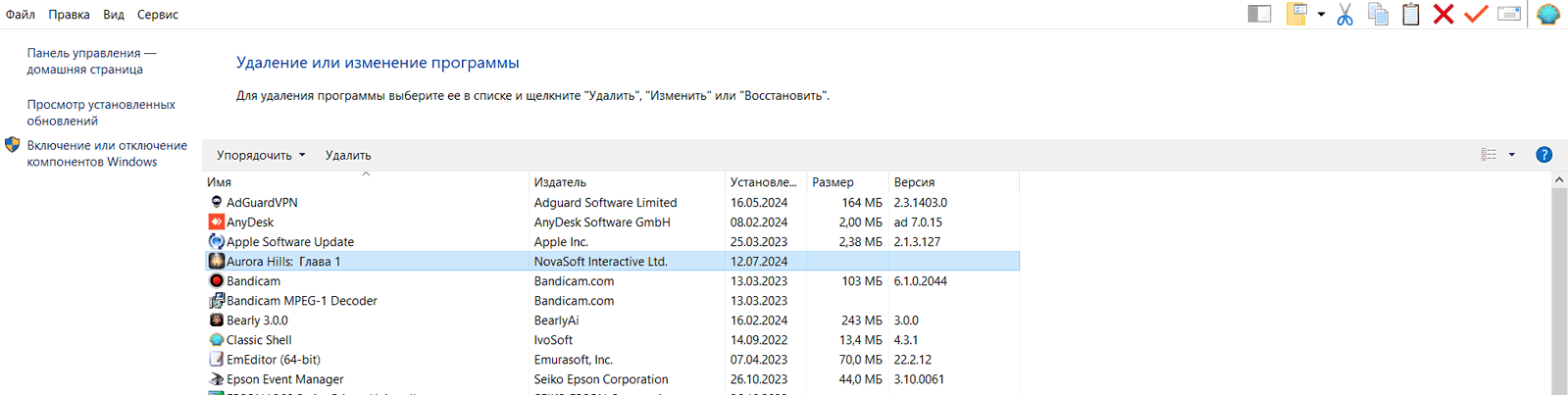Click the AdGuardVPN program icon
The width and height of the screenshot is (1568, 395).
point(217,202)
